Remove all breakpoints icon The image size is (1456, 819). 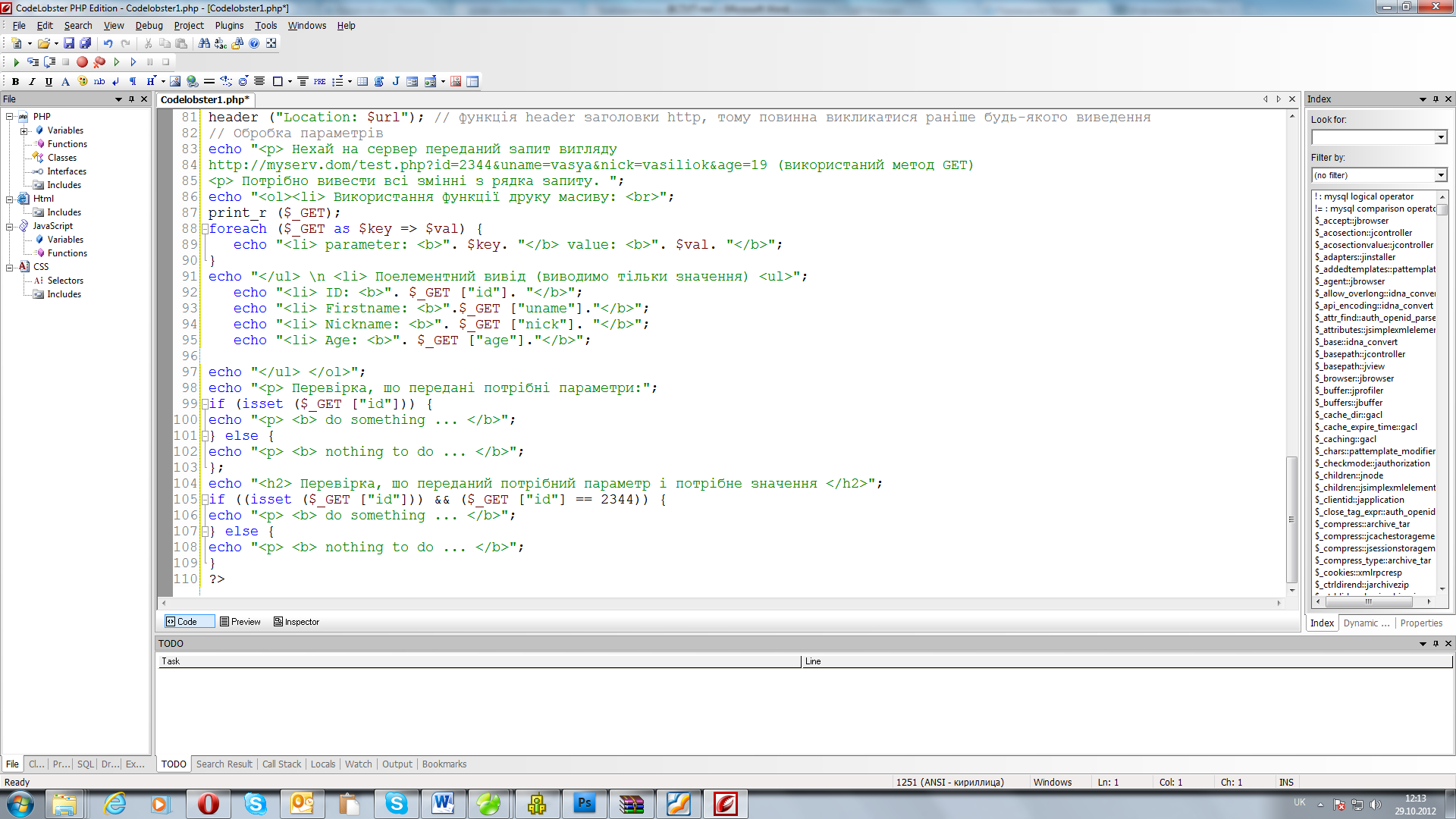point(99,62)
